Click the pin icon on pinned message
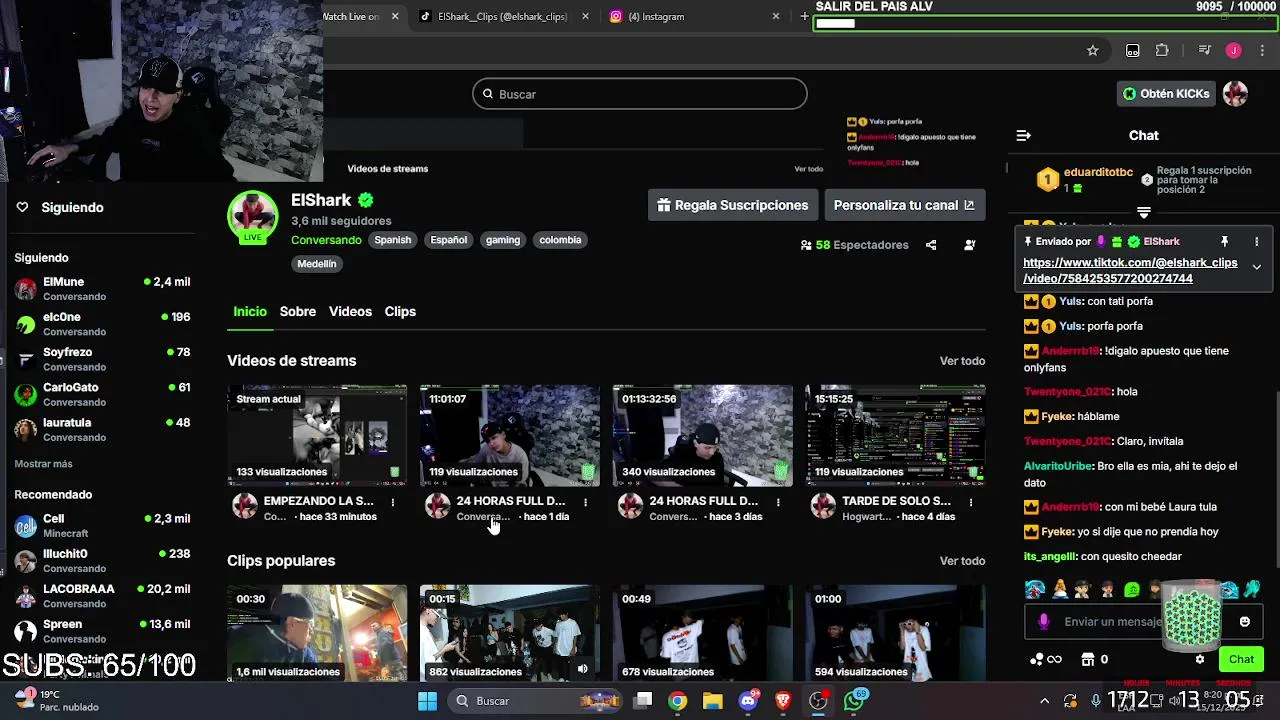 point(1224,242)
